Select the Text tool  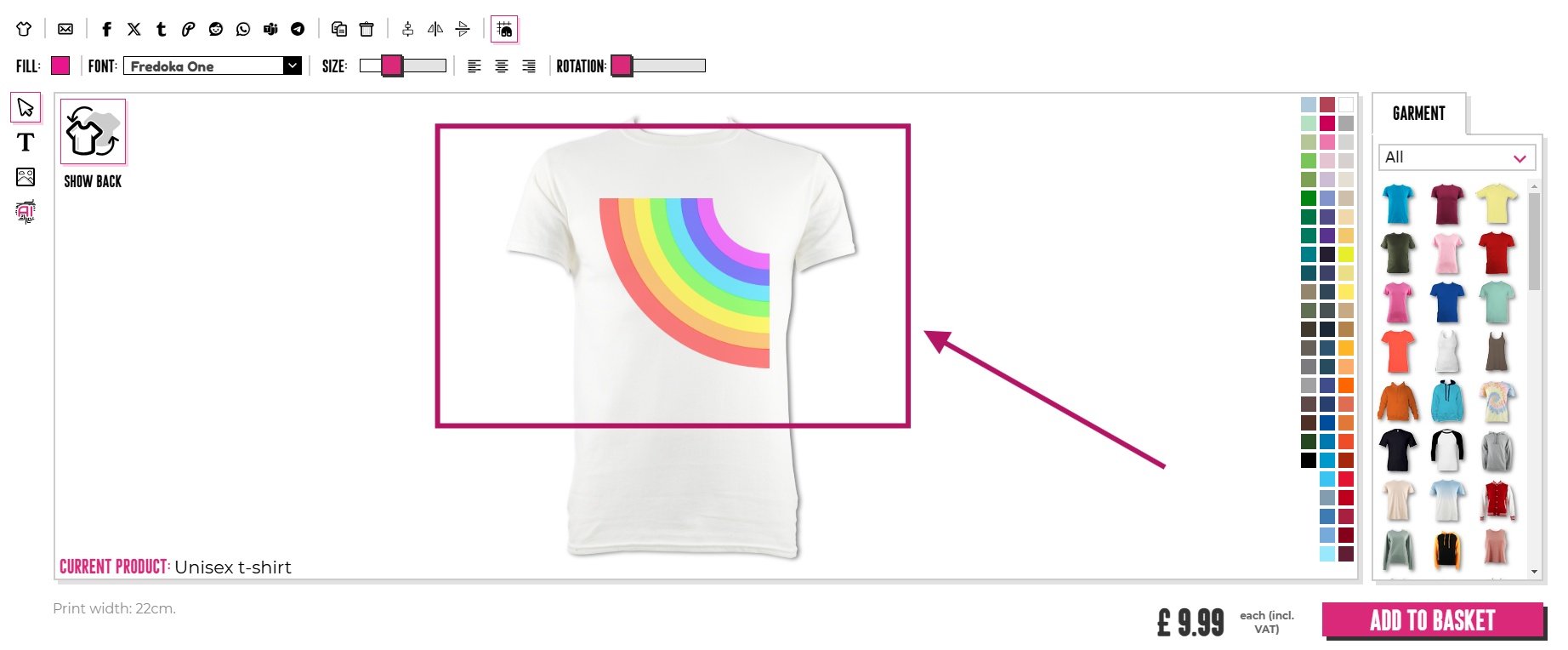[x=26, y=142]
